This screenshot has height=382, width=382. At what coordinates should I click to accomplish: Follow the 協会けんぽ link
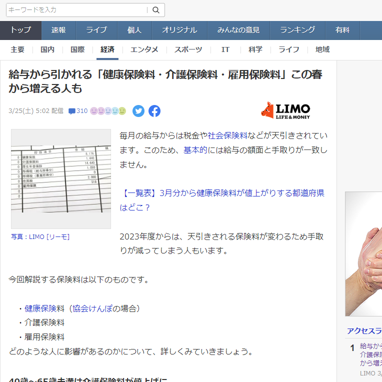[x=92, y=309]
